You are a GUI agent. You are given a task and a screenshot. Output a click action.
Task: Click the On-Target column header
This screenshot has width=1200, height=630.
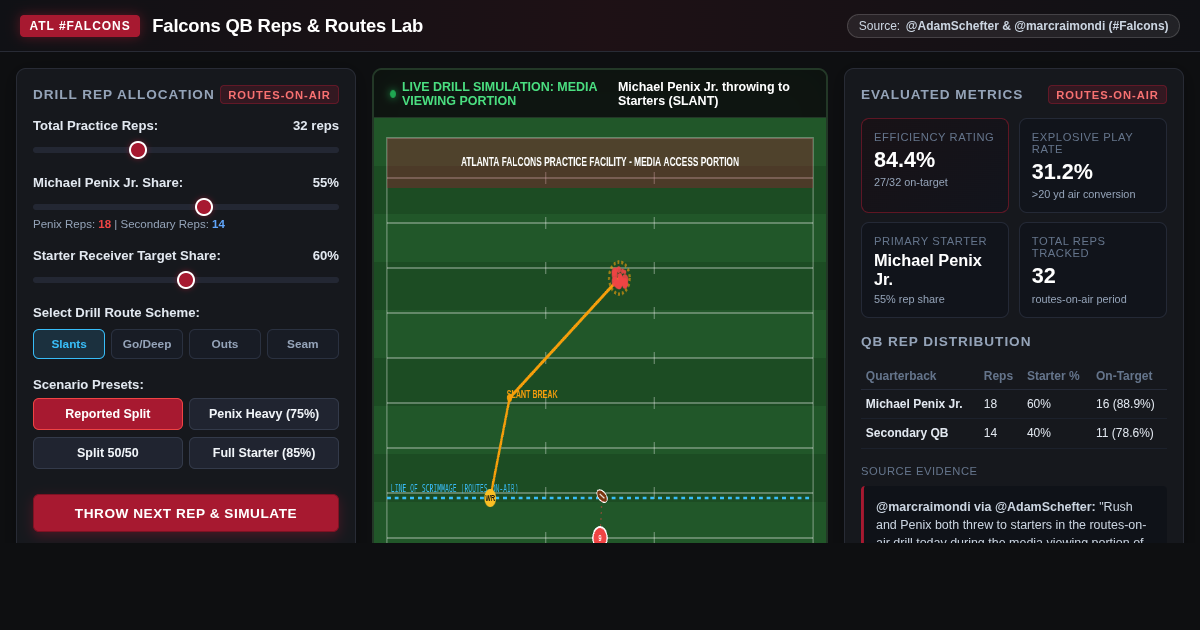[1124, 376]
